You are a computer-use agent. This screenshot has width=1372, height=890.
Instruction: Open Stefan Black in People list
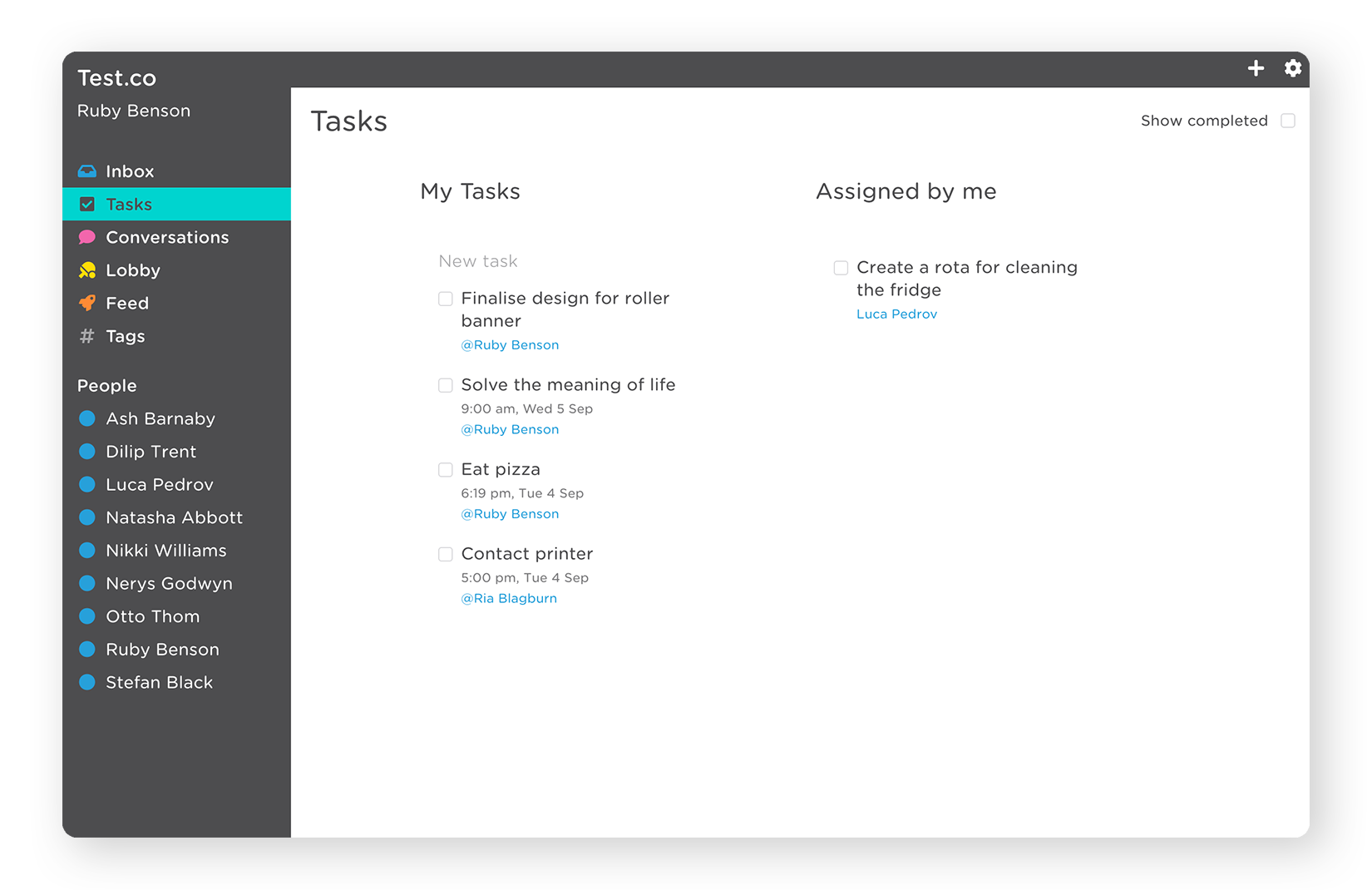[x=160, y=682]
